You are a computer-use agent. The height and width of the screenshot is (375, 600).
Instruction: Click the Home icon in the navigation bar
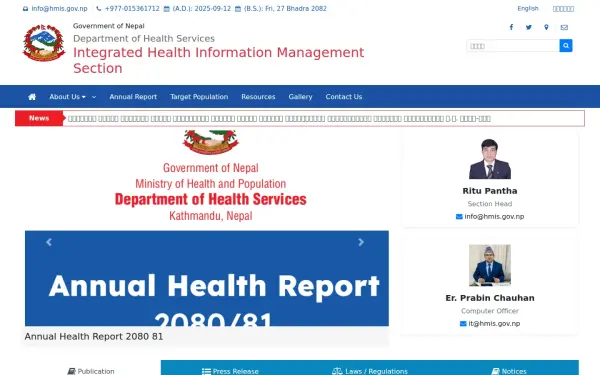click(32, 97)
